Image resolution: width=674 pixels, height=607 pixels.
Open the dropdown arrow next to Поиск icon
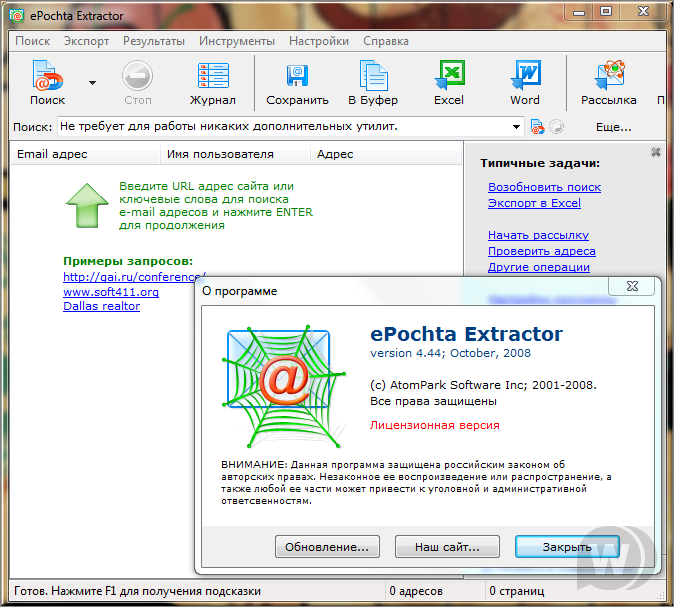[x=92, y=83]
